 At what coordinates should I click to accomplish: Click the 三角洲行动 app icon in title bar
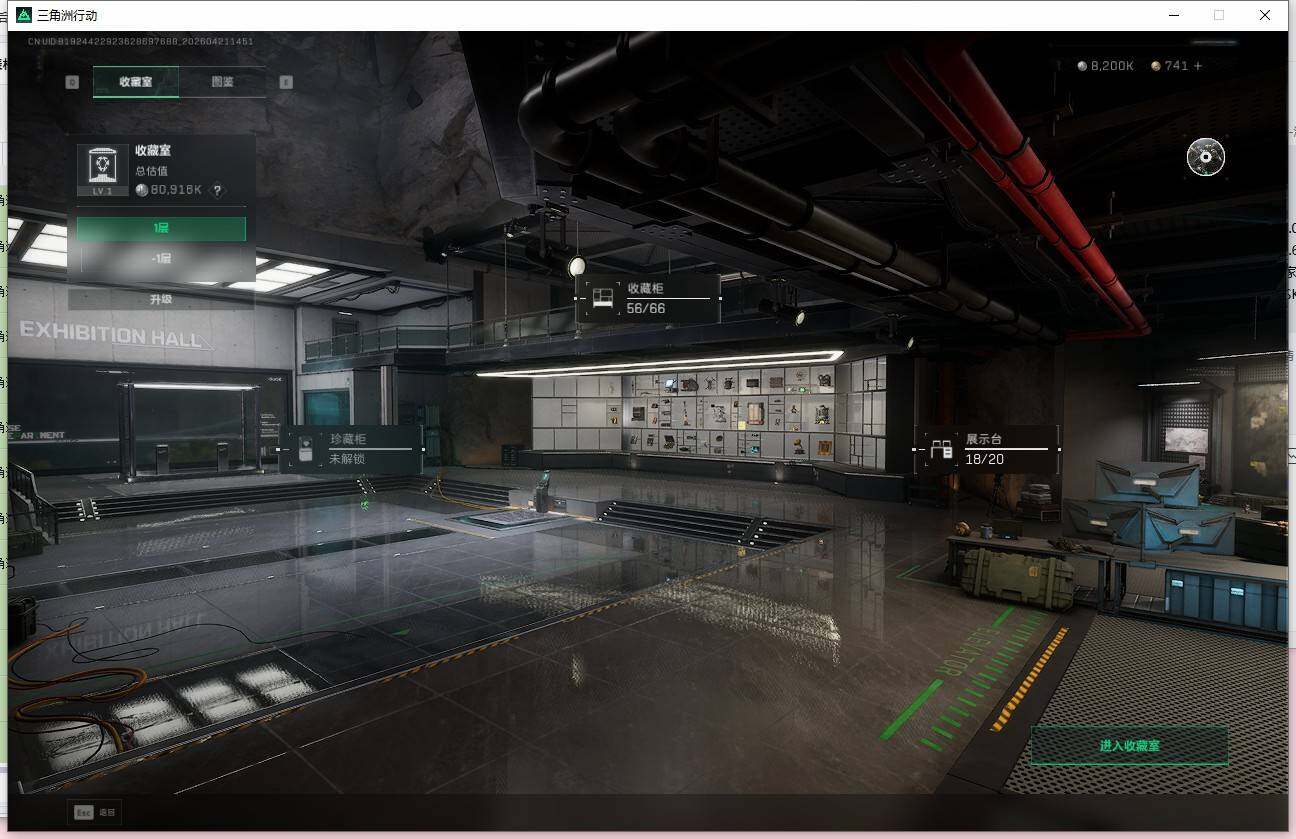[24, 15]
